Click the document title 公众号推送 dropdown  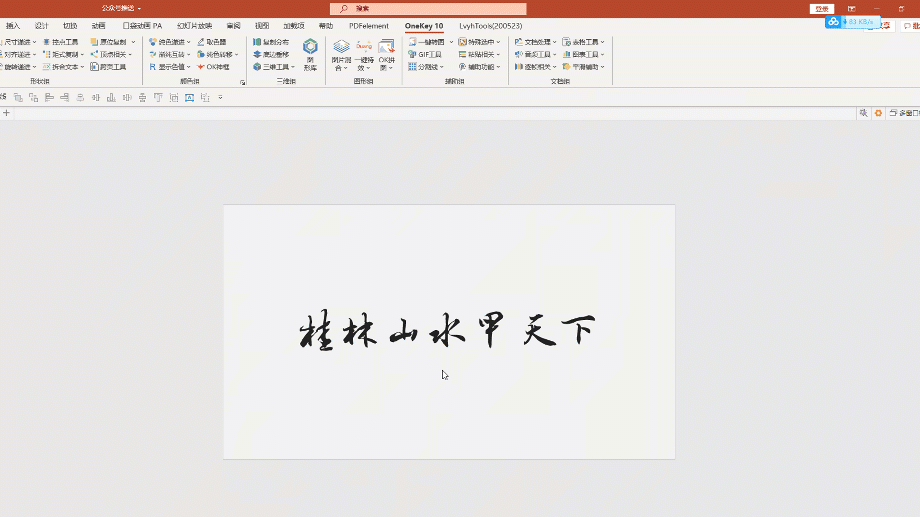tap(121, 8)
